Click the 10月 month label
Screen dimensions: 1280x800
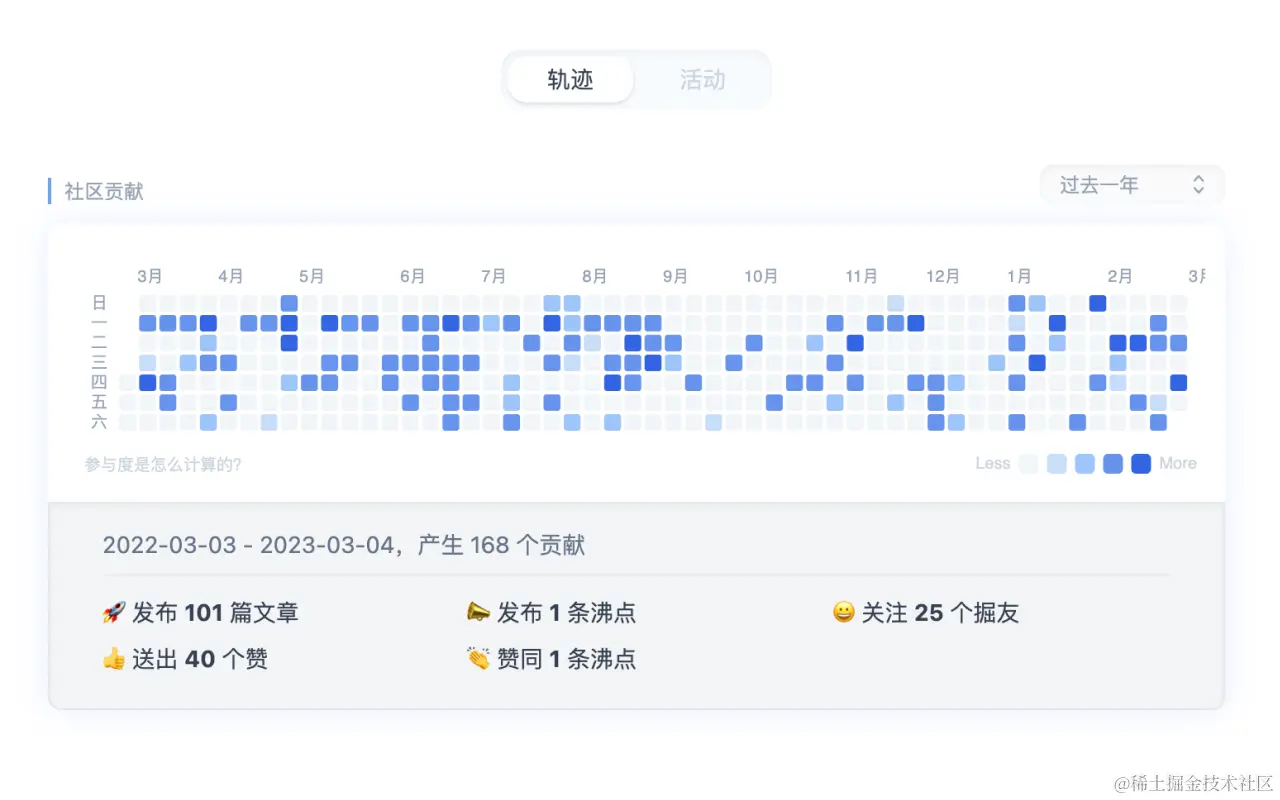click(x=760, y=276)
